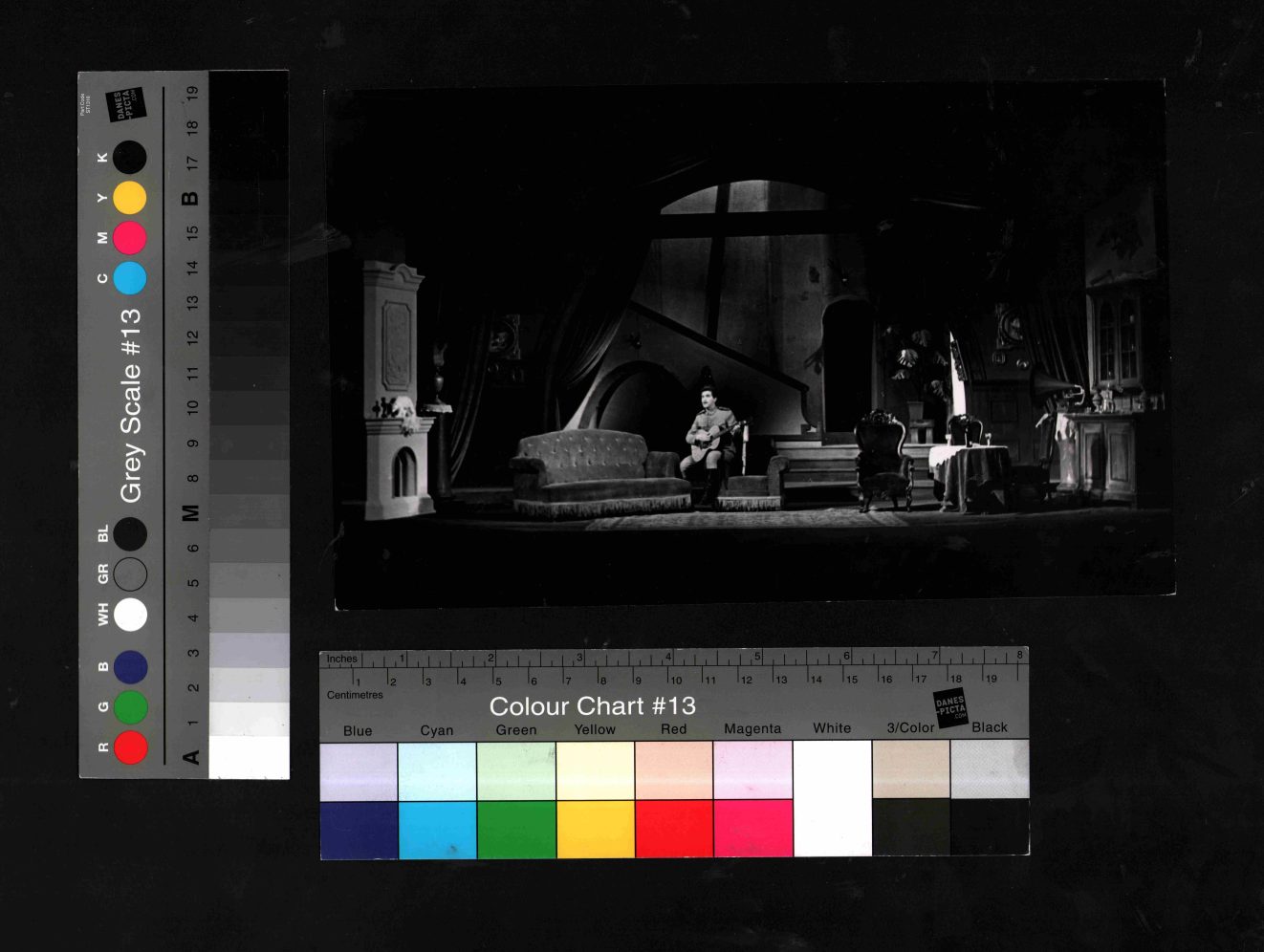Select the solid yellow swatch on Colour Chart
The image size is (1264, 952).
click(595, 829)
